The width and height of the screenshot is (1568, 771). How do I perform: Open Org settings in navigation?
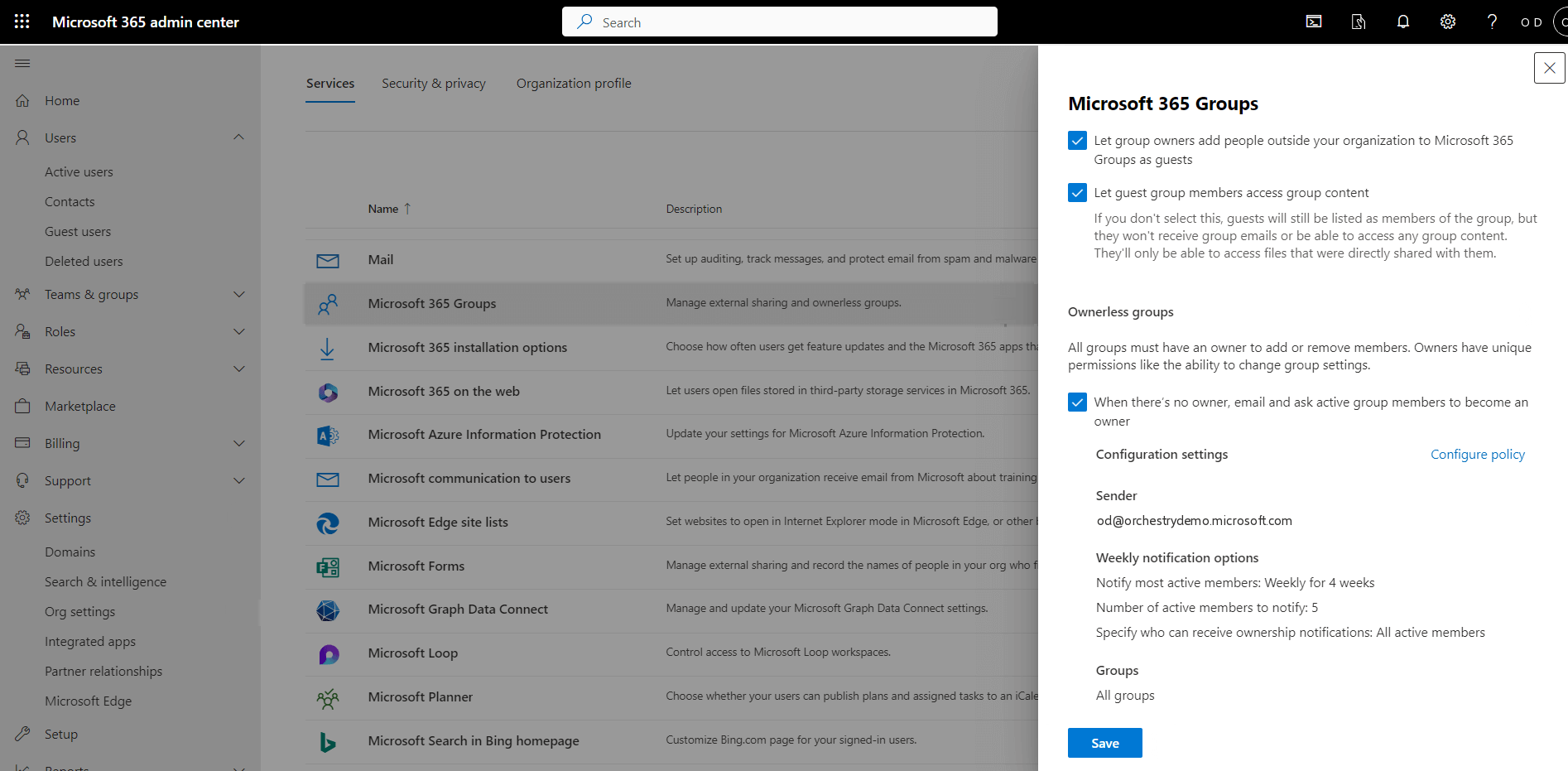click(80, 612)
